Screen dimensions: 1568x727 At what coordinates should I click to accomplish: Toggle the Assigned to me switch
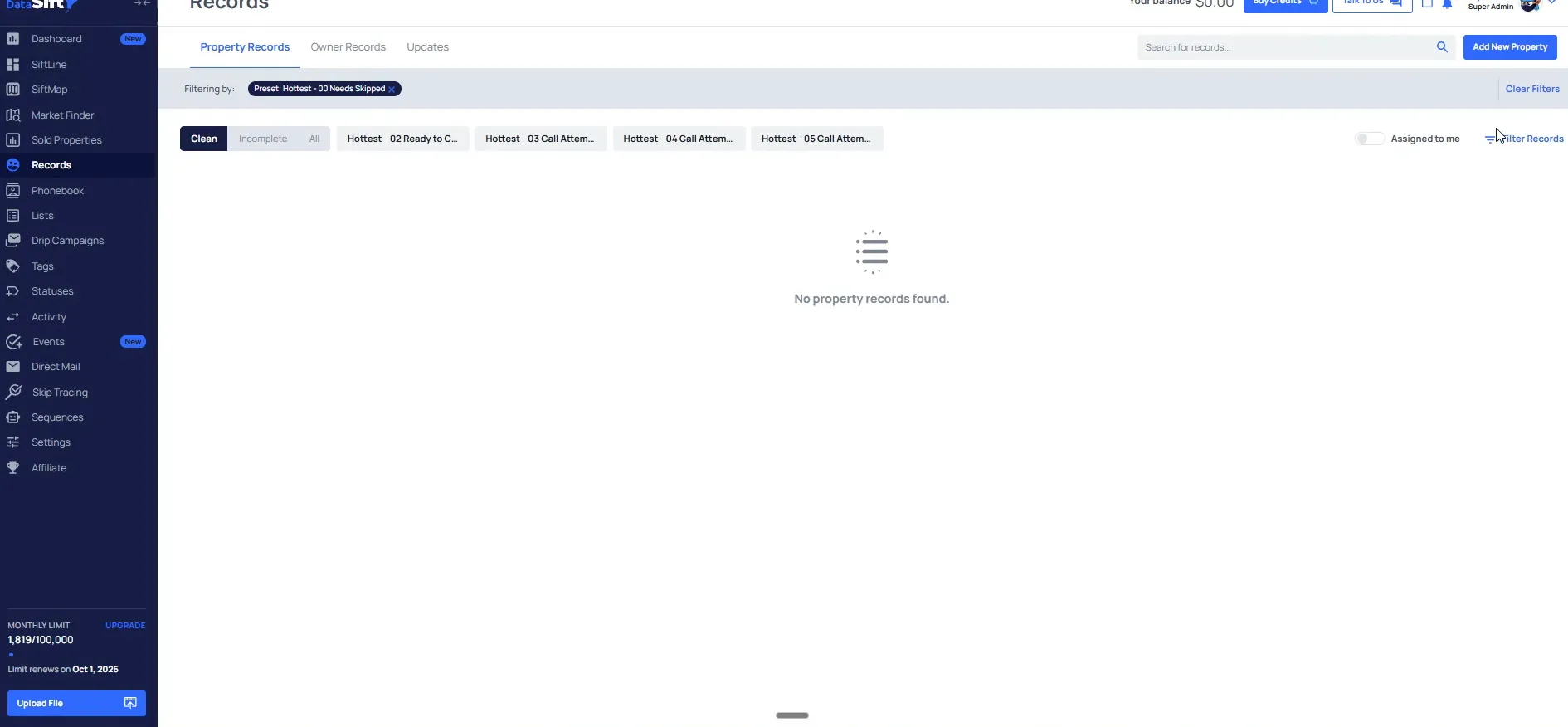tap(1369, 139)
